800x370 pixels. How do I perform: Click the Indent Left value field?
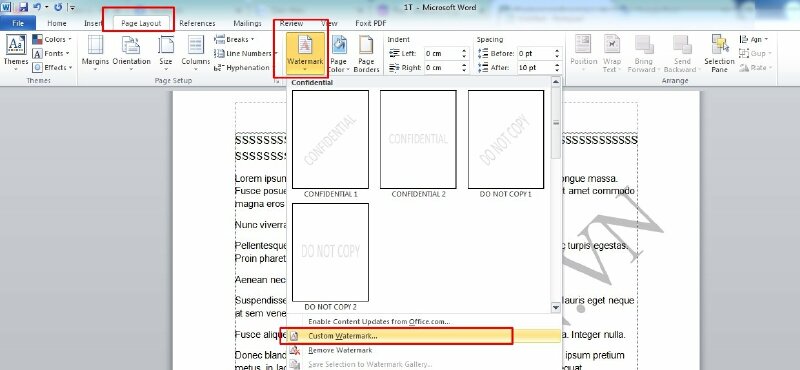(x=443, y=53)
